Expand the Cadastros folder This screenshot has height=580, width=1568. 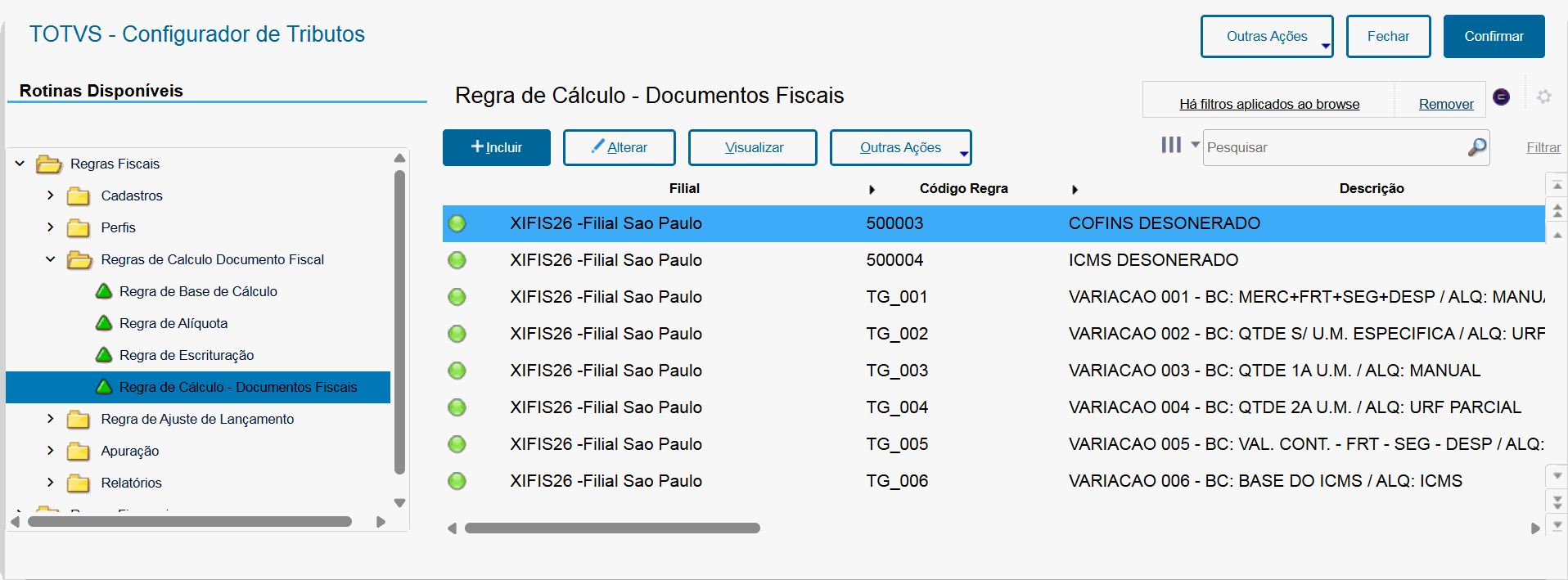(51, 196)
